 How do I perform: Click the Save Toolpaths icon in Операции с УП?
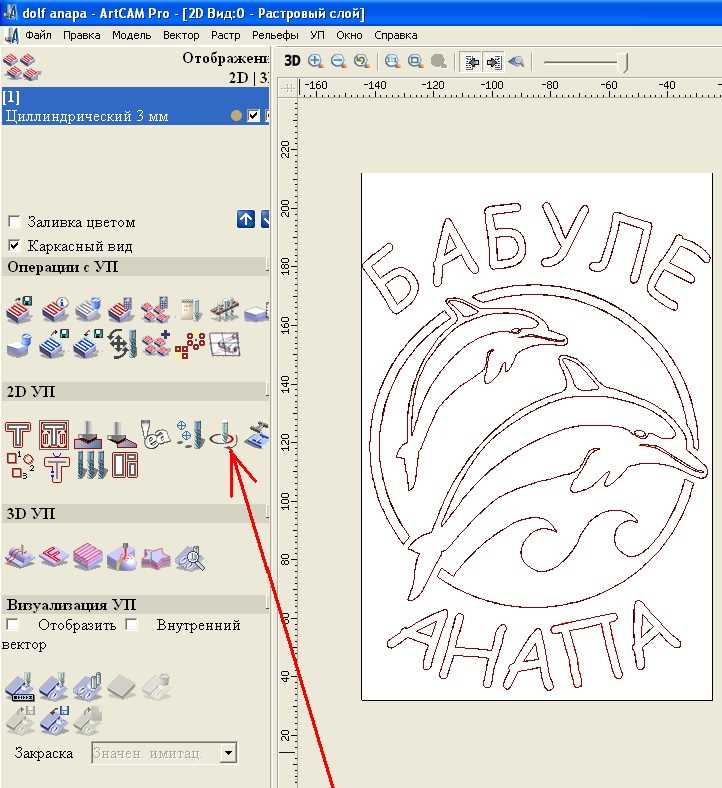(x=19, y=311)
